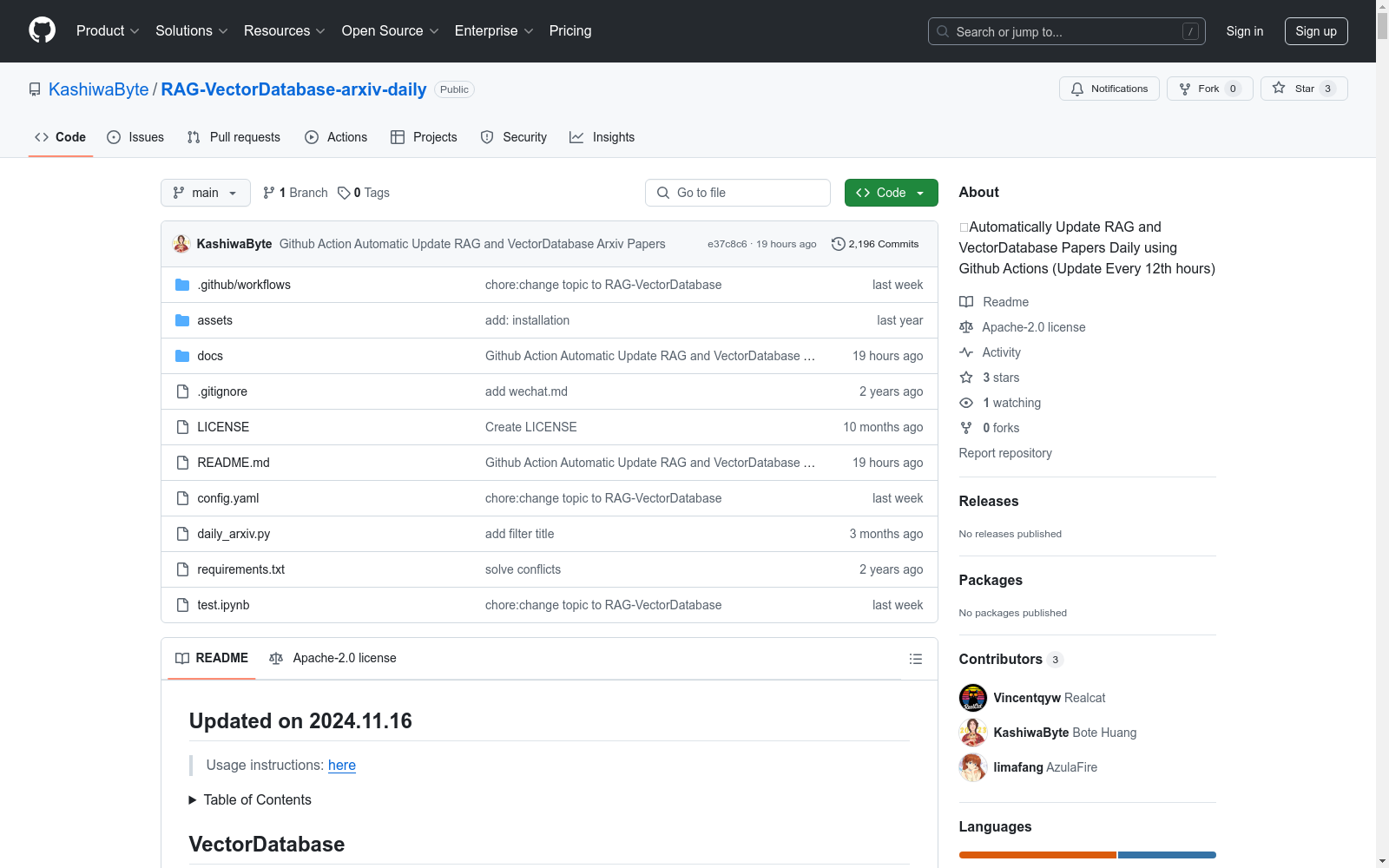Image resolution: width=1389 pixels, height=868 pixels.
Task: Switch to the Pull requests tab
Action: [234, 137]
